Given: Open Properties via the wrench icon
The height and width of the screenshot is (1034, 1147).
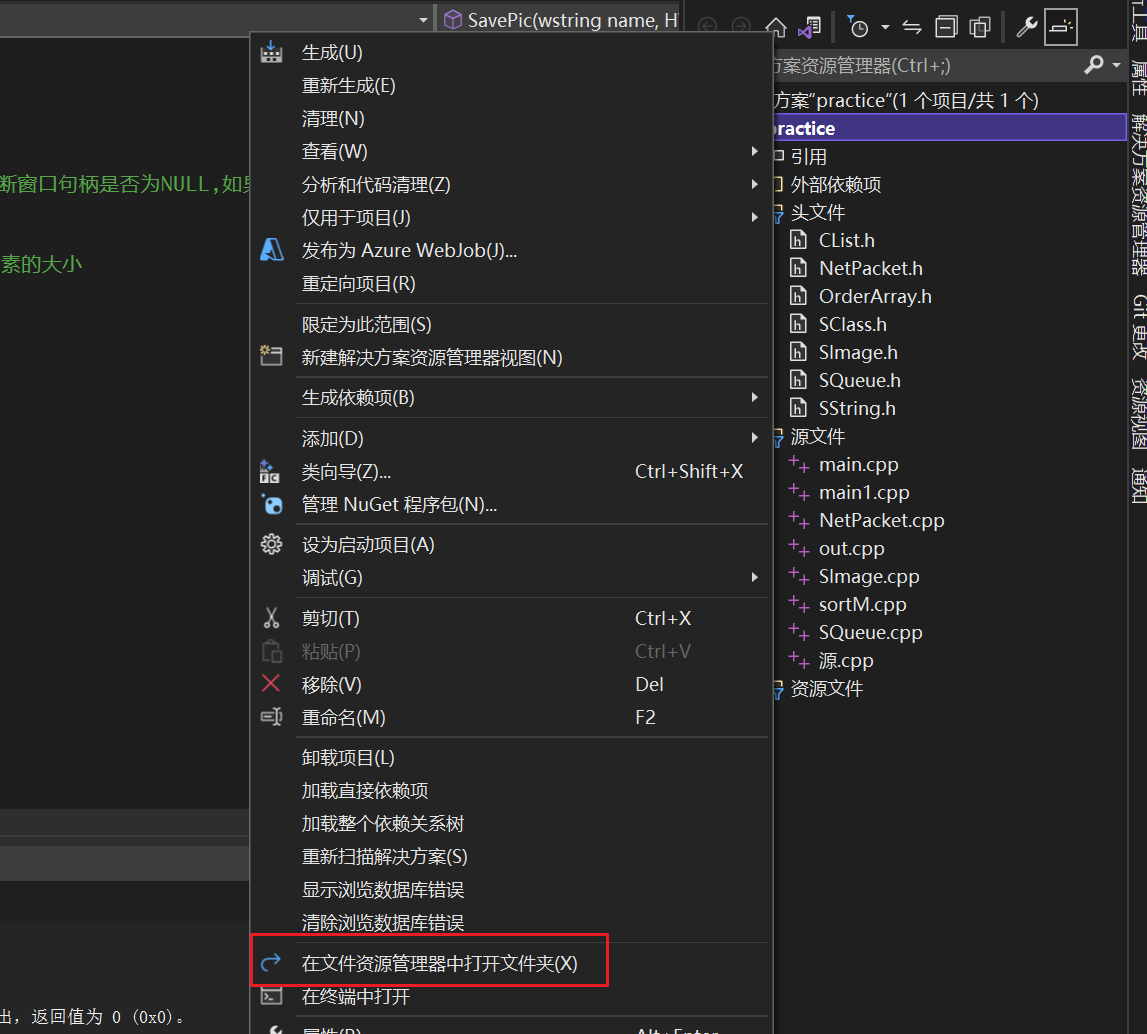Looking at the screenshot, I should [x=1026, y=27].
